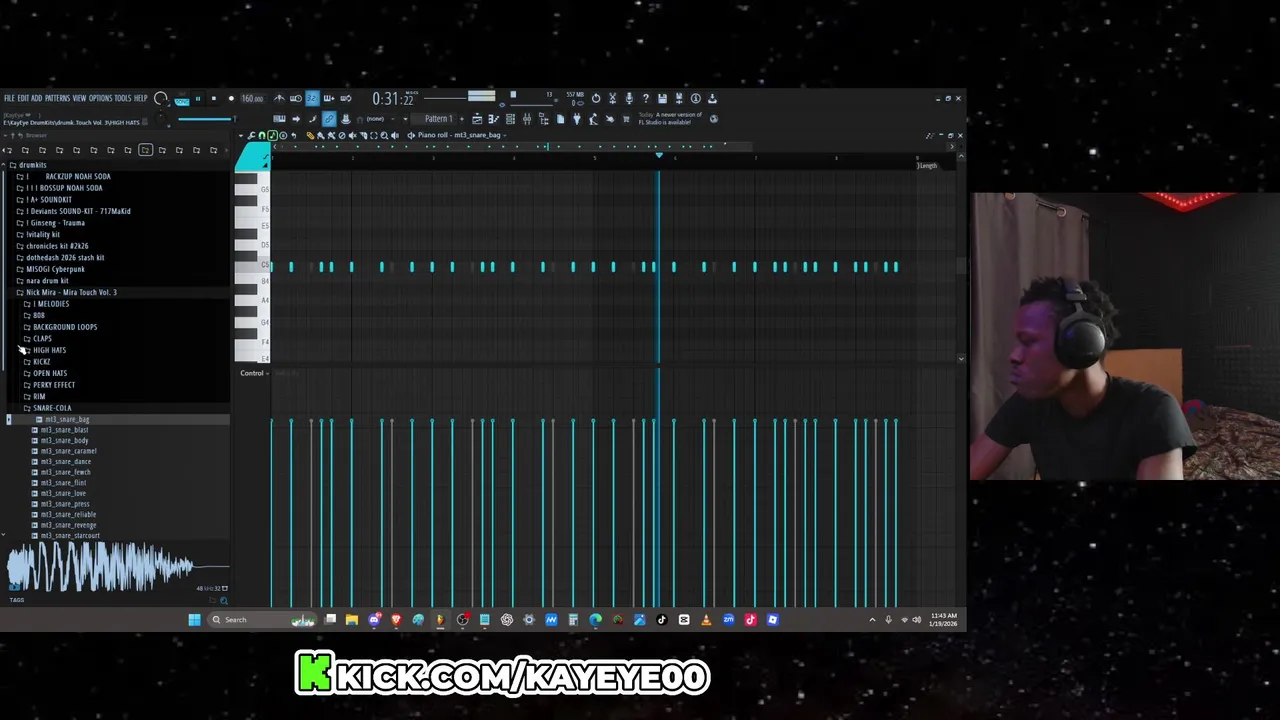Open the PATTERNS menu

click(57, 98)
